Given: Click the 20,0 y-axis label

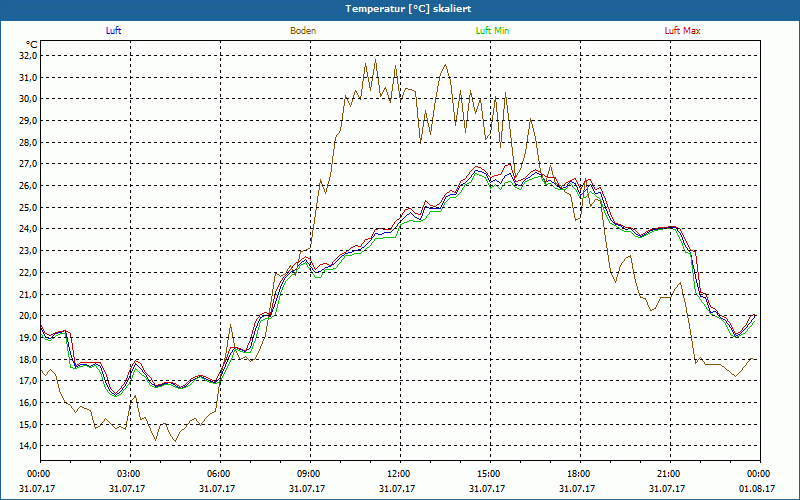Looking at the screenshot, I should coord(28,316).
